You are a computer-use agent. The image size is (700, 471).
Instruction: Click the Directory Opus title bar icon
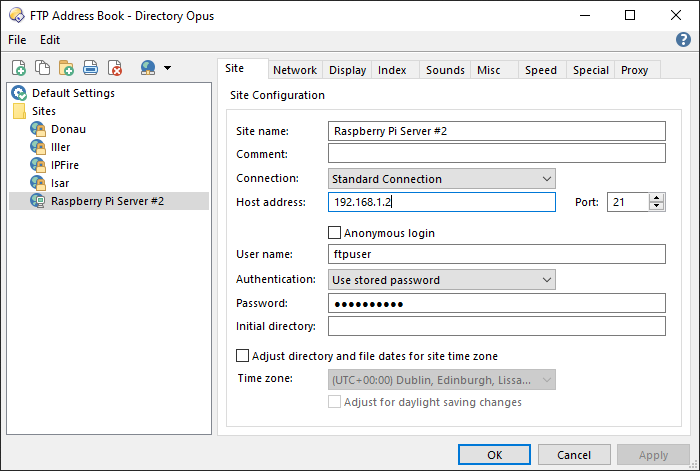coord(17,15)
